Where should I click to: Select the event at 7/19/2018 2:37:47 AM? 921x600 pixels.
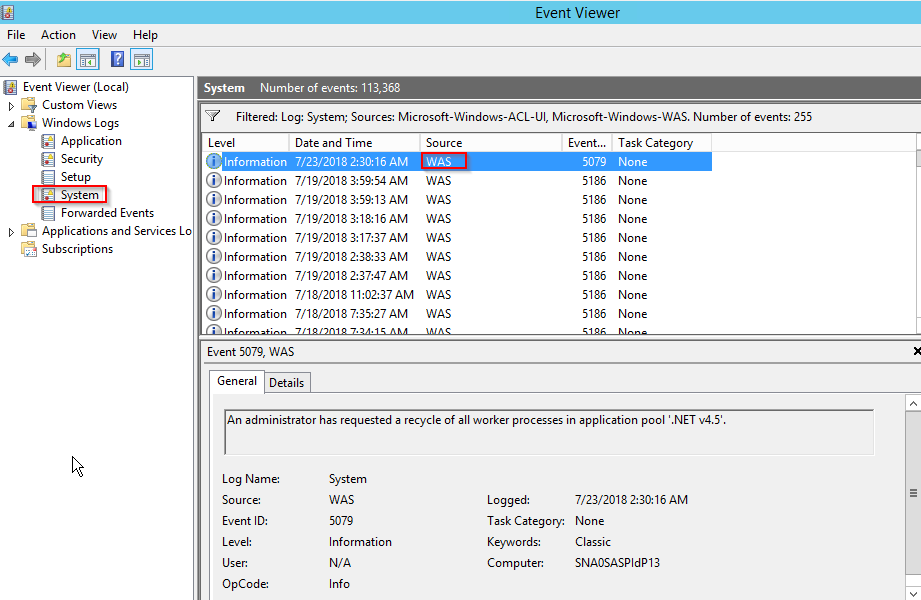[457, 276]
